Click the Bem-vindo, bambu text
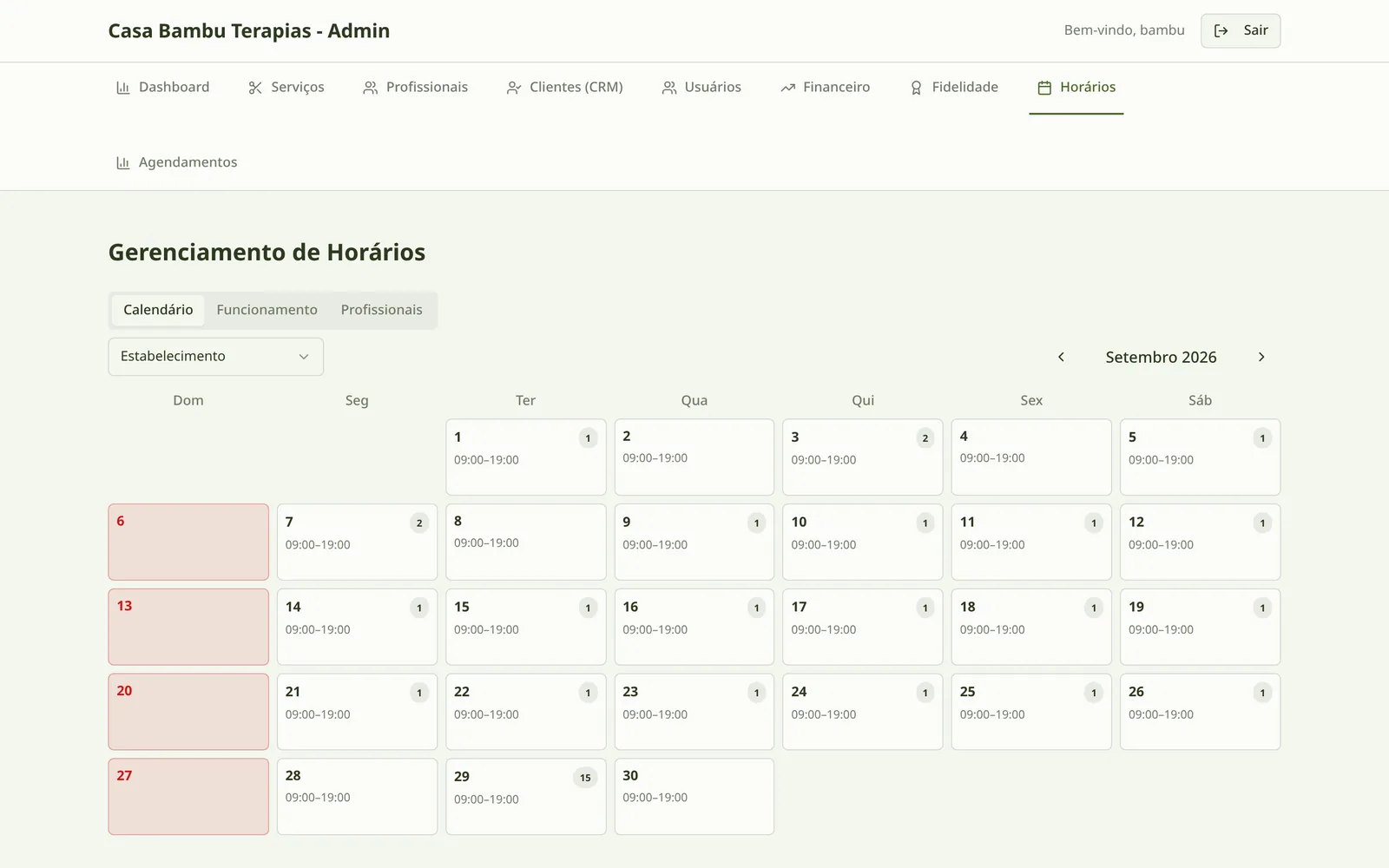Screen dimensions: 1389x868 coord(1124,30)
